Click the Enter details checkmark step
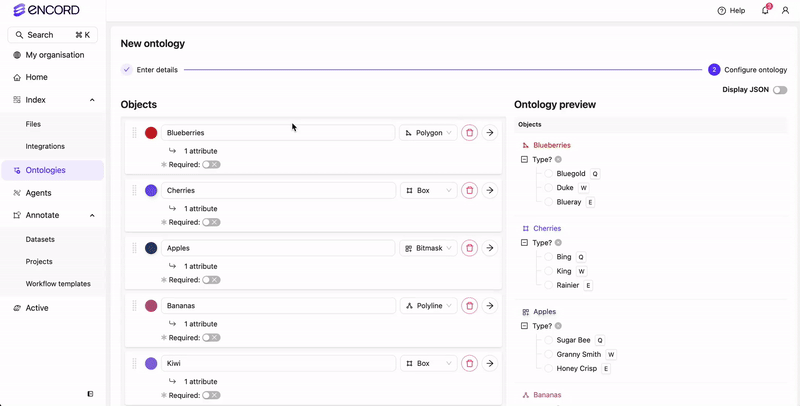 (x=127, y=70)
